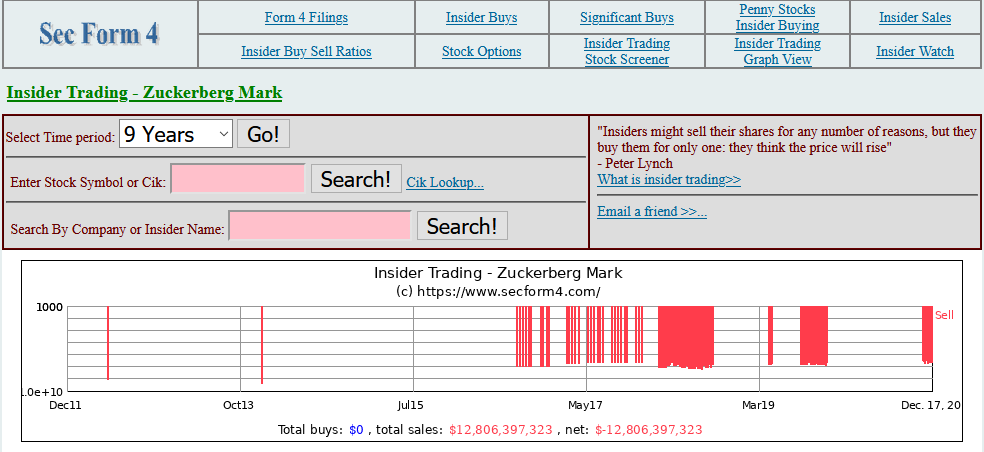Click 'Email a friend >>...' link
Screen dimensions: 984x452
[x=652, y=211]
